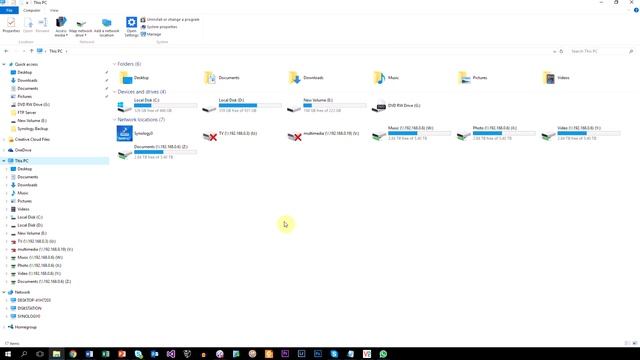Expand the OneDrive node in the sidebar
The image size is (640, 360).
[x=4, y=150]
